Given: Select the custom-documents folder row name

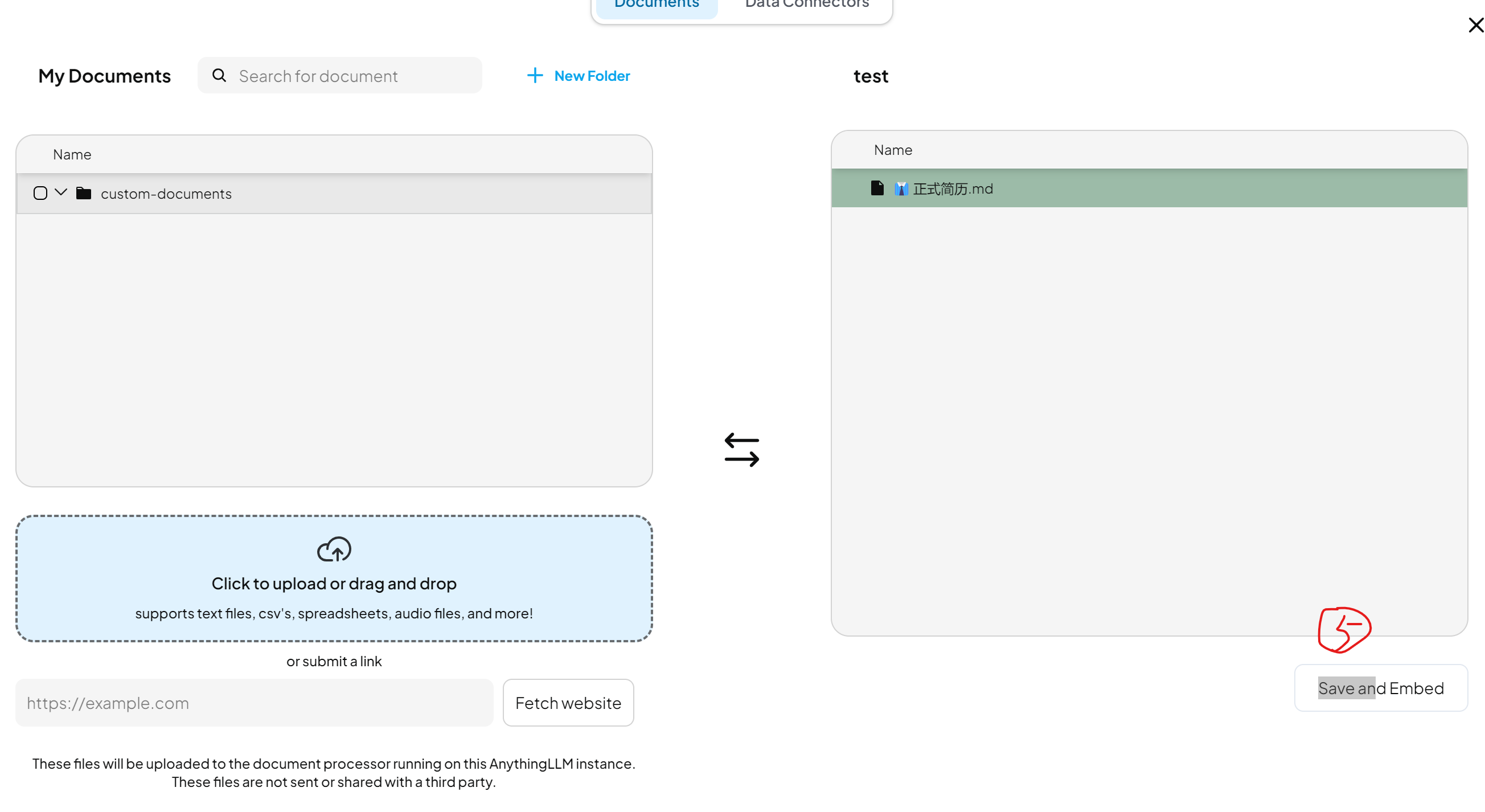Looking at the screenshot, I should click(166, 194).
